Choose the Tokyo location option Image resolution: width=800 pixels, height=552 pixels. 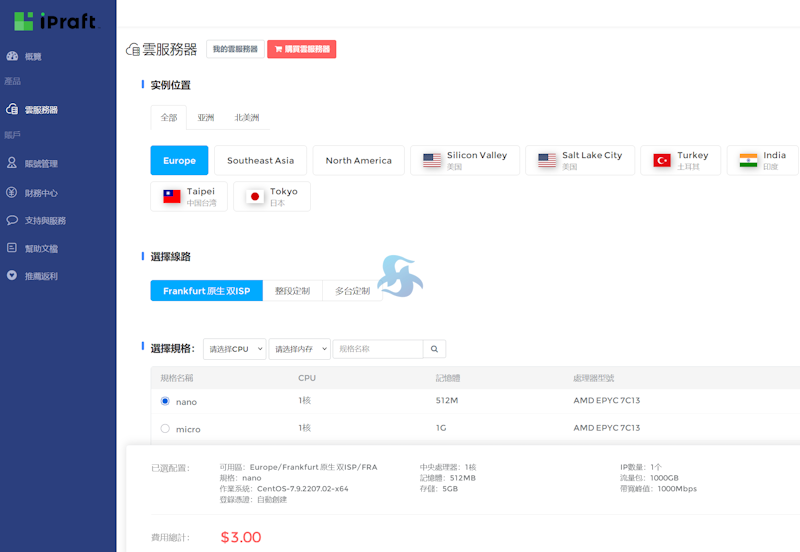272,196
